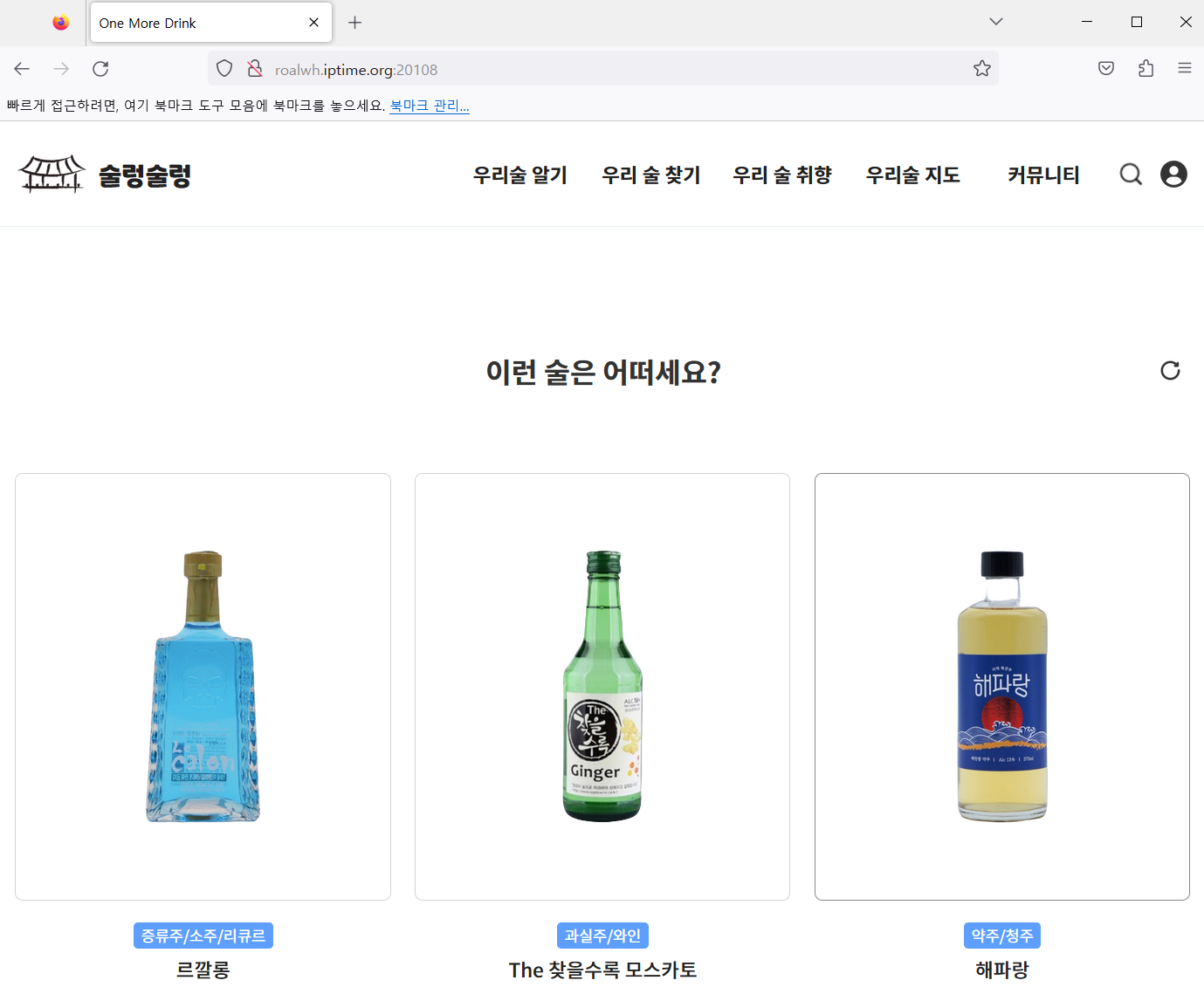Close the One More Drink tab
Image resolution: width=1204 pixels, height=994 pixels.
pyautogui.click(x=313, y=23)
